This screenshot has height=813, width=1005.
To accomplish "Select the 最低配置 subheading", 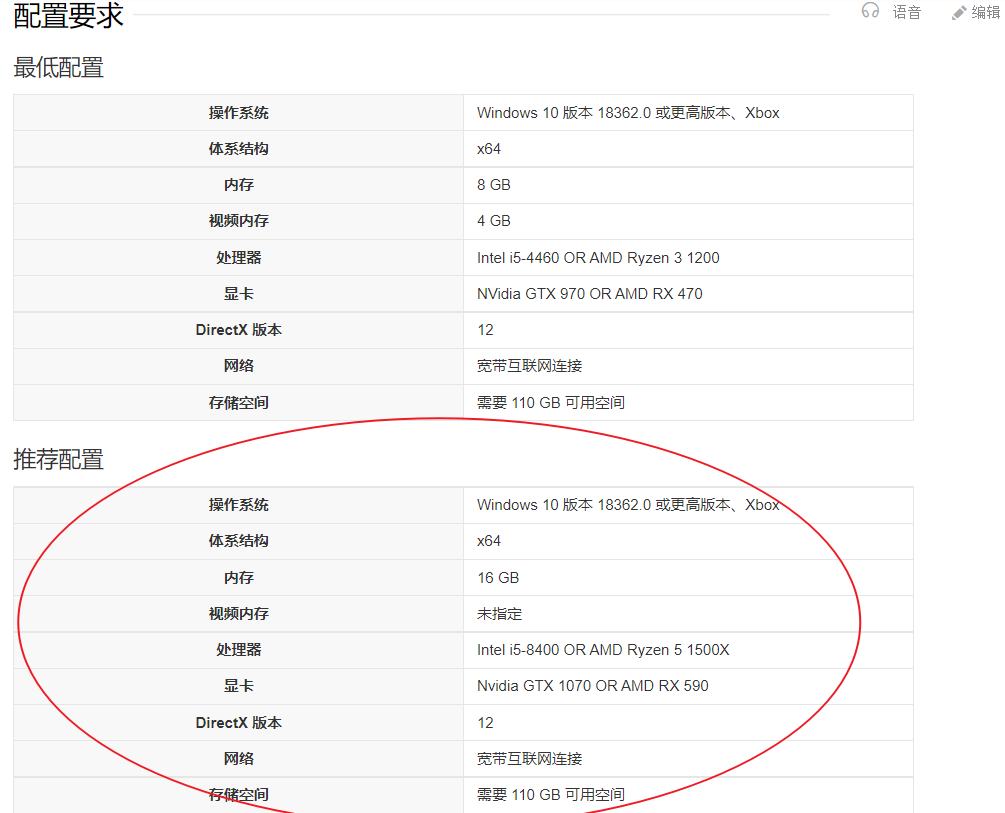I will coord(58,67).
